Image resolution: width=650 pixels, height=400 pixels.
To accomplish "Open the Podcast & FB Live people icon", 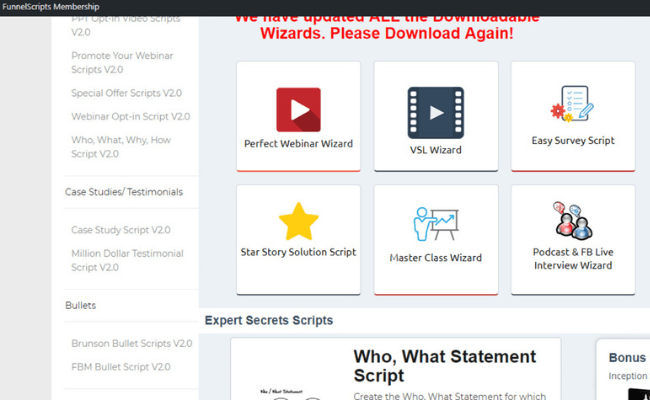I will tap(573, 221).
